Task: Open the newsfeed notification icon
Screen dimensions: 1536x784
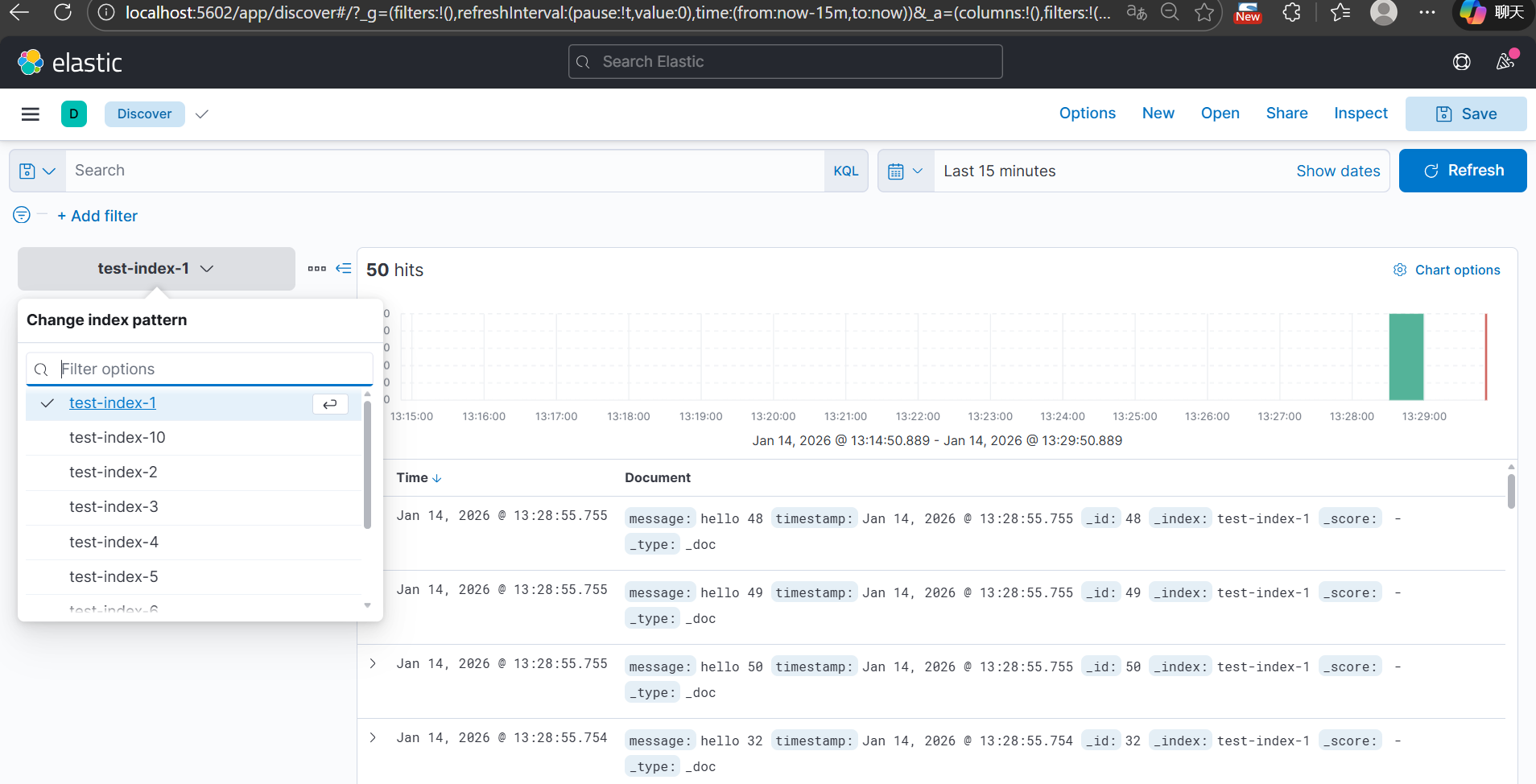Action: [1505, 61]
